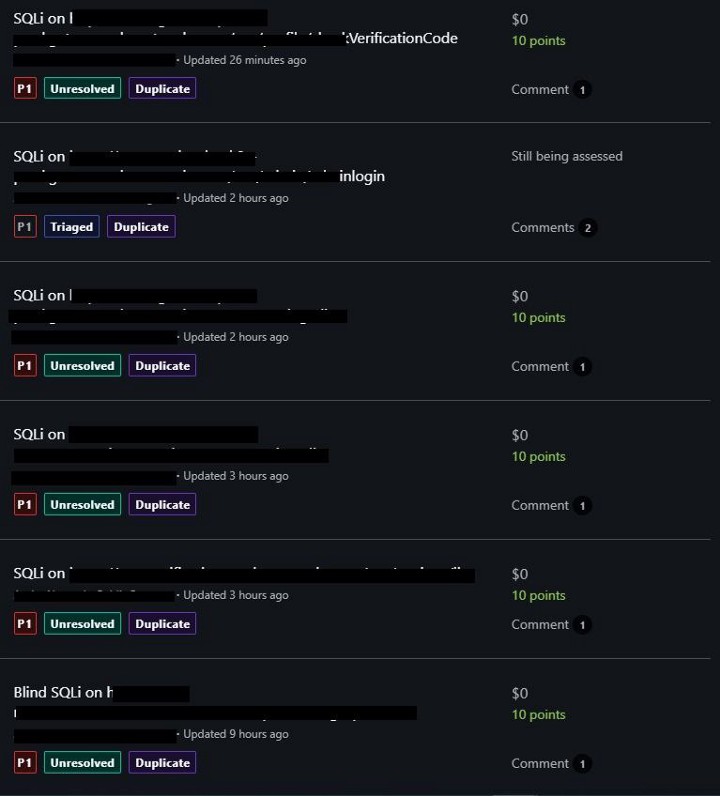Click Duplicate badge on VerificationCode submission

tap(162, 89)
